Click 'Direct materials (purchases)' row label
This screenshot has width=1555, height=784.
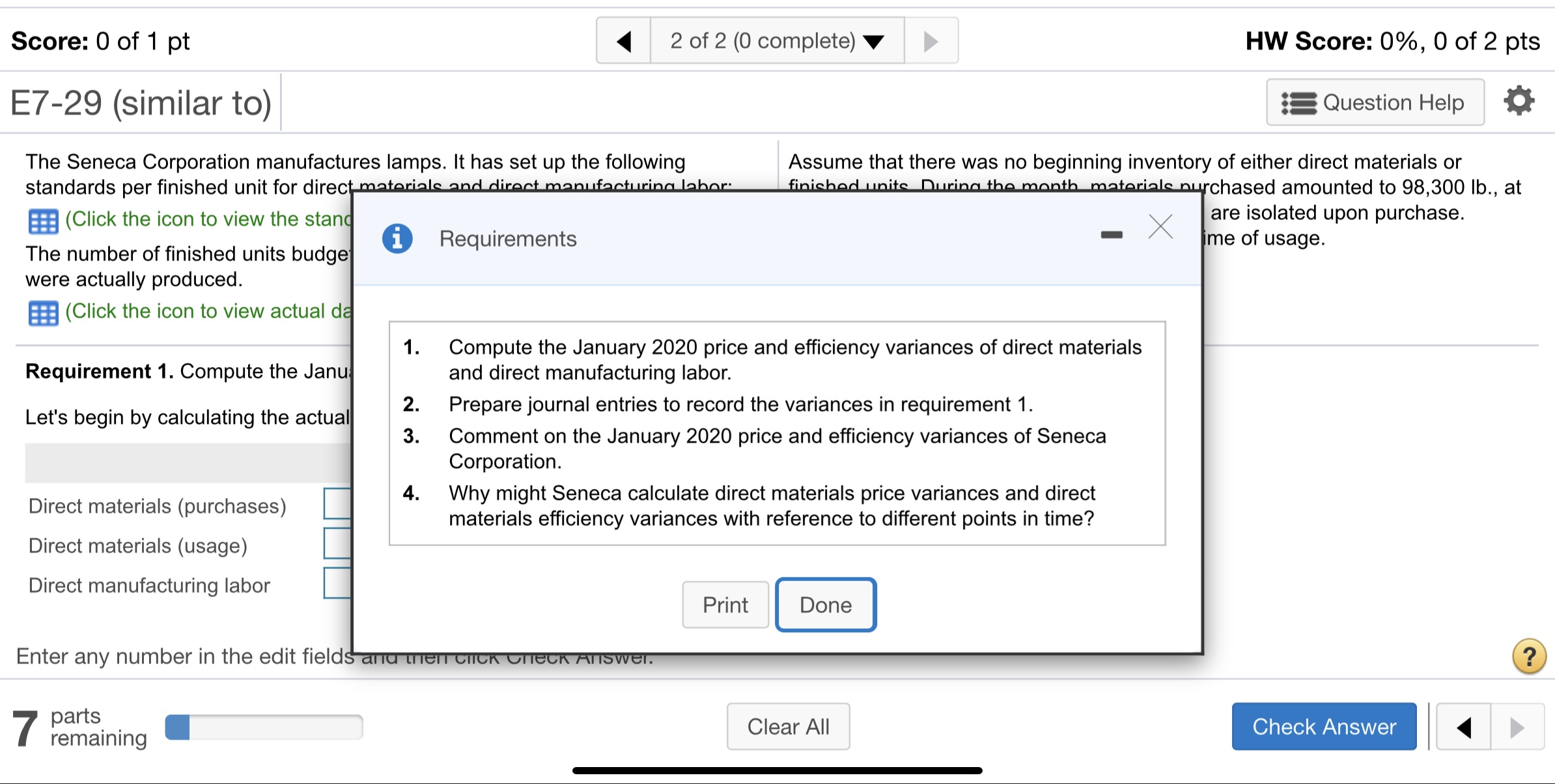(x=158, y=506)
